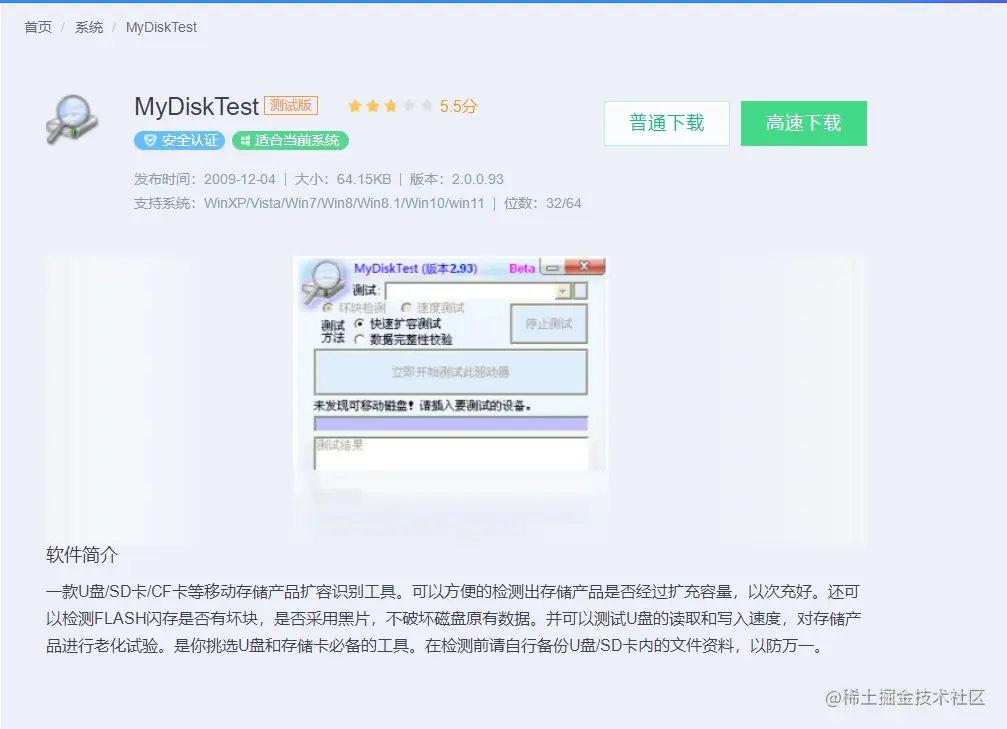Click the 位数 32/64 text
The image size is (1007, 729).
(x=542, y=204)
